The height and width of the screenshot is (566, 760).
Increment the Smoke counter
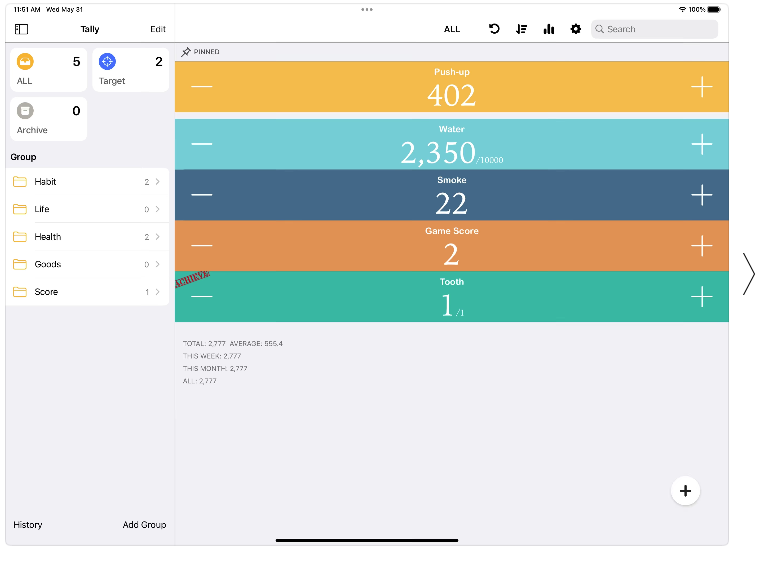click(x=701, y=195)
